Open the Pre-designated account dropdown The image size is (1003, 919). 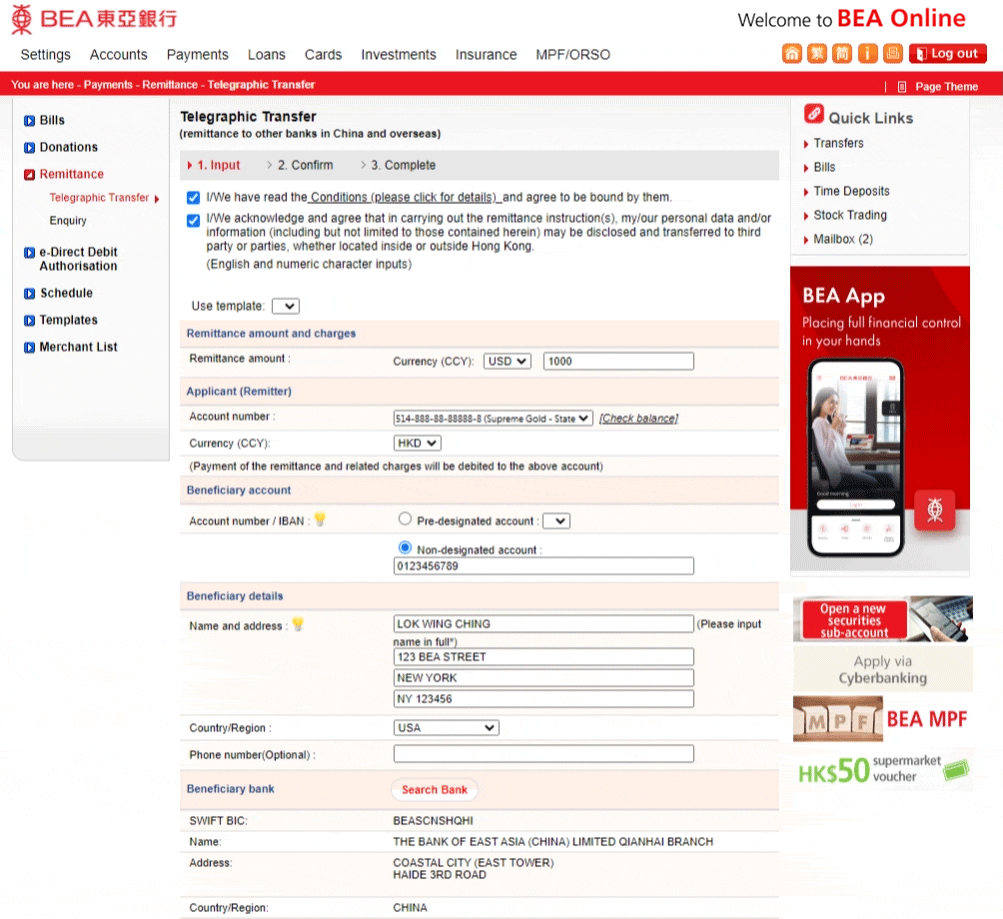tap(557, 521)
